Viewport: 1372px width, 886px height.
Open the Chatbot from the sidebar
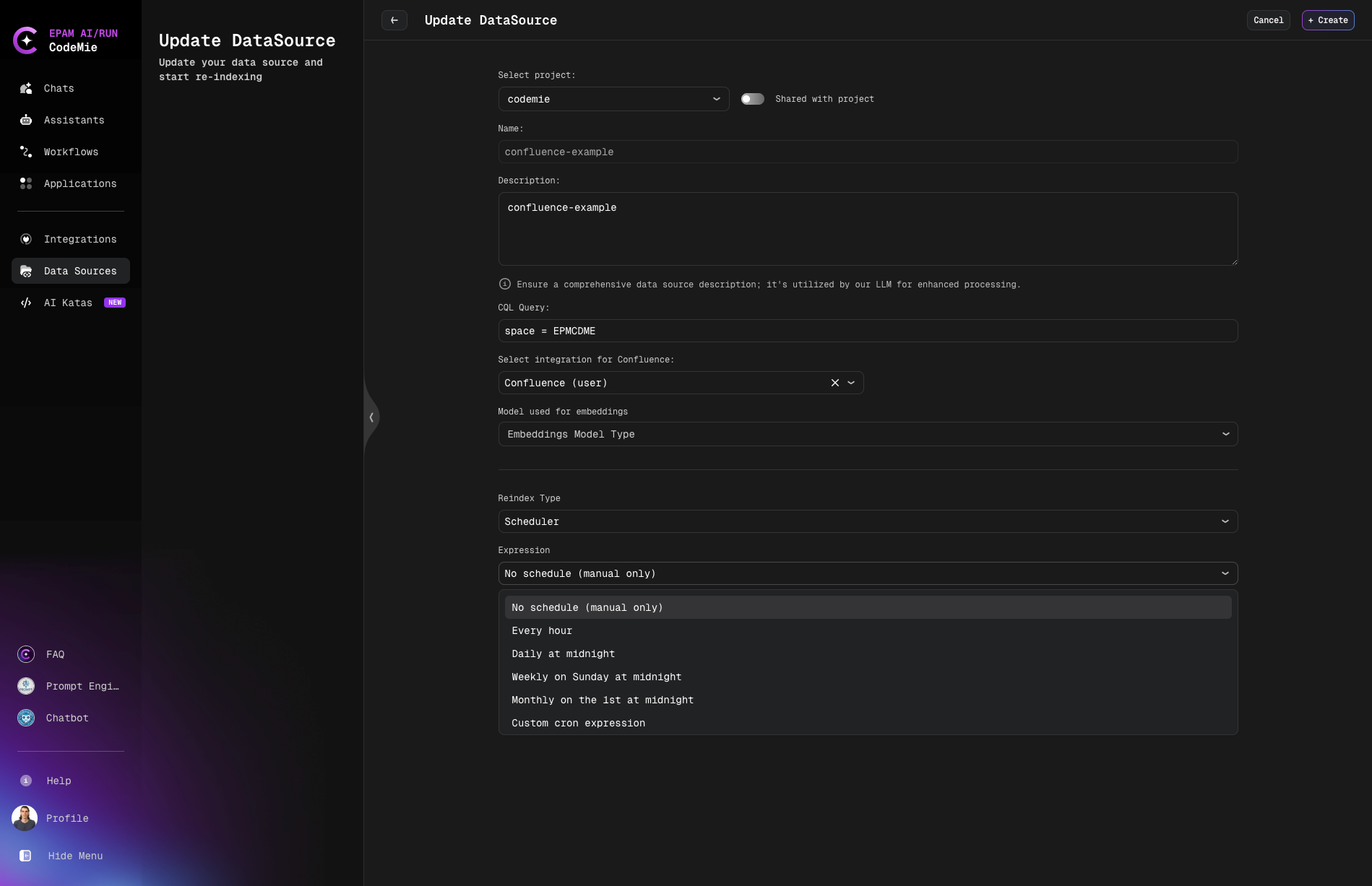25,718
